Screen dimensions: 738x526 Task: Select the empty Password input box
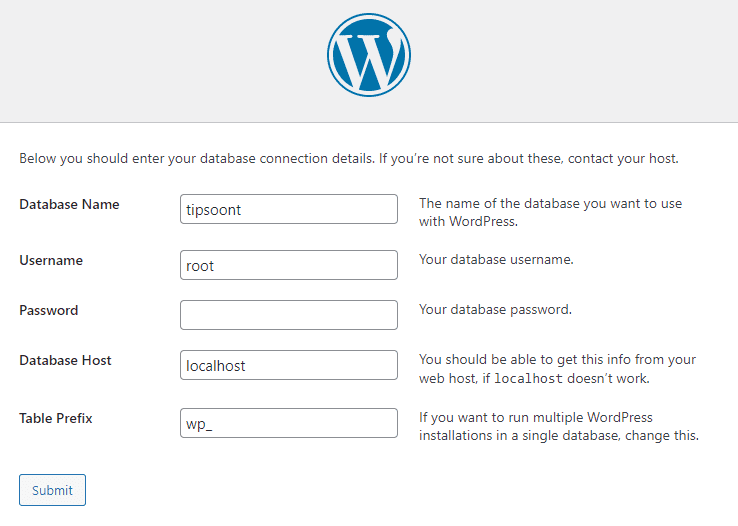point(289,315)
